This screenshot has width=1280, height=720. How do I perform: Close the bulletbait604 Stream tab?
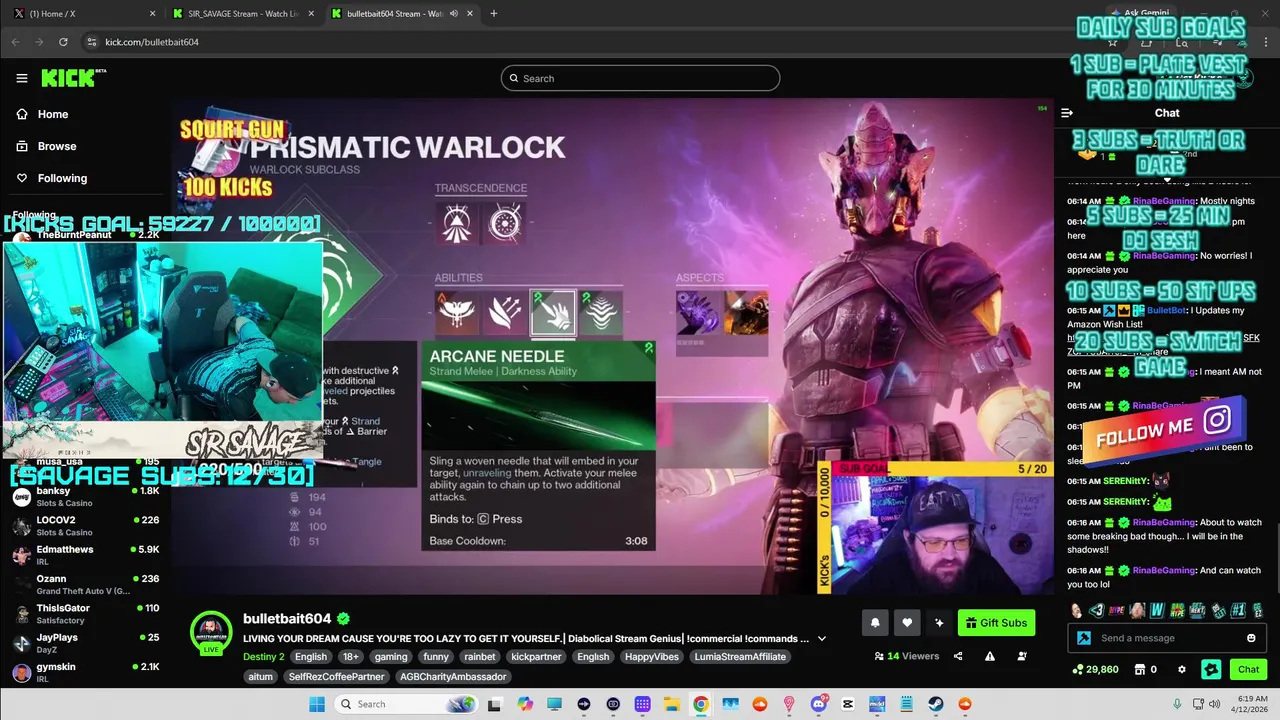tap(471, 14)
